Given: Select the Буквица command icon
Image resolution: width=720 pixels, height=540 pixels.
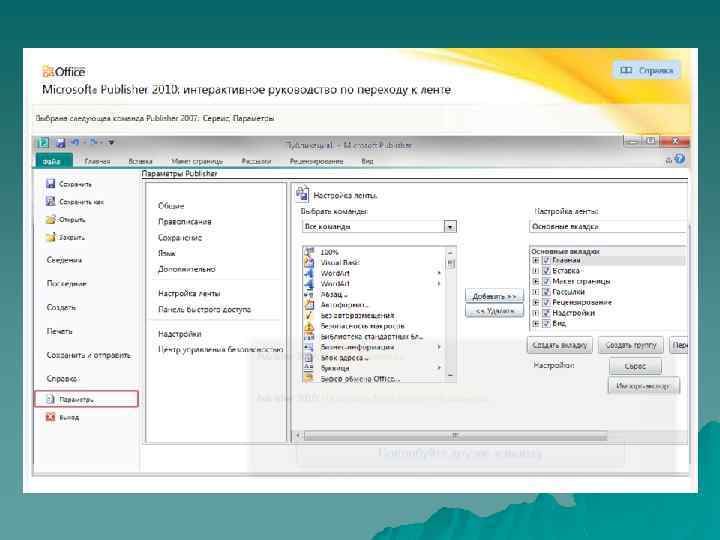Looking at the screenshot, I should 309,368.
